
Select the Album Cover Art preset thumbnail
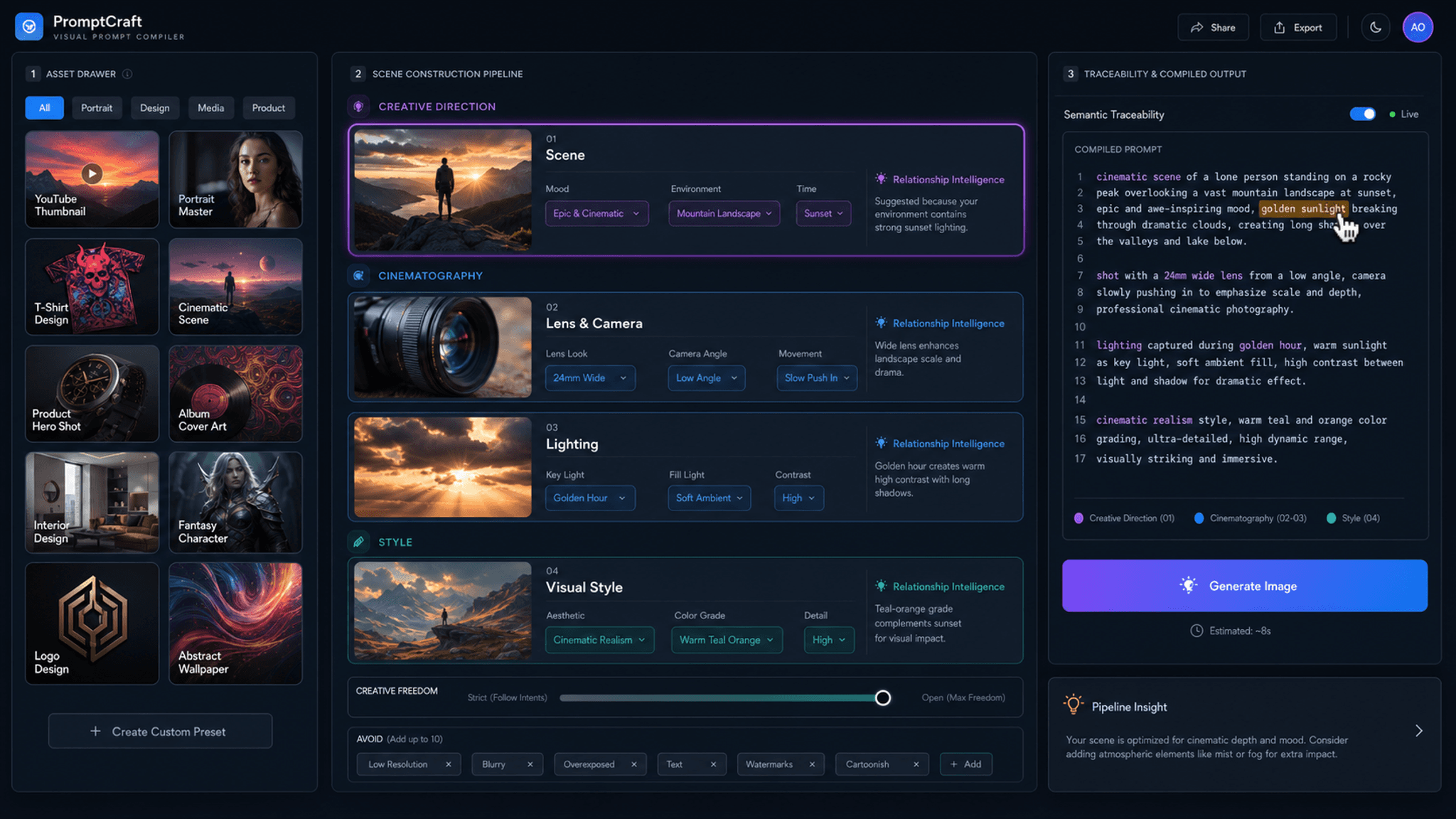tap(236, 394)
